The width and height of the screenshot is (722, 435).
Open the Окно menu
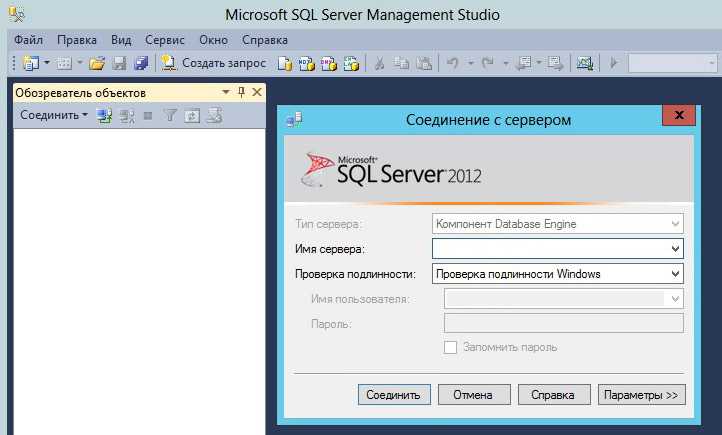(x=213, y=40)
